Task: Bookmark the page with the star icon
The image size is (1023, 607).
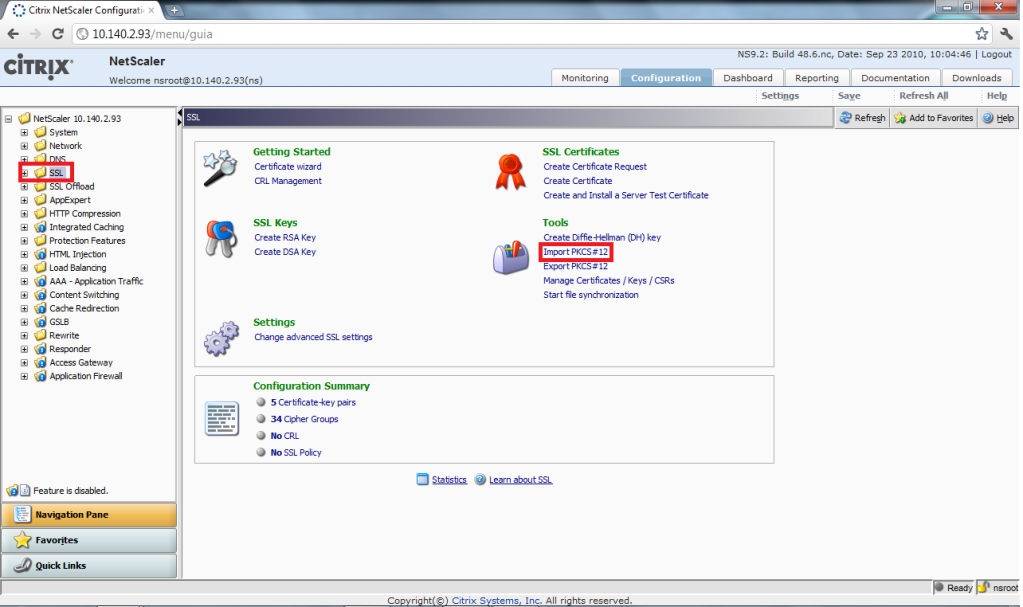Action: click(981, 34)
